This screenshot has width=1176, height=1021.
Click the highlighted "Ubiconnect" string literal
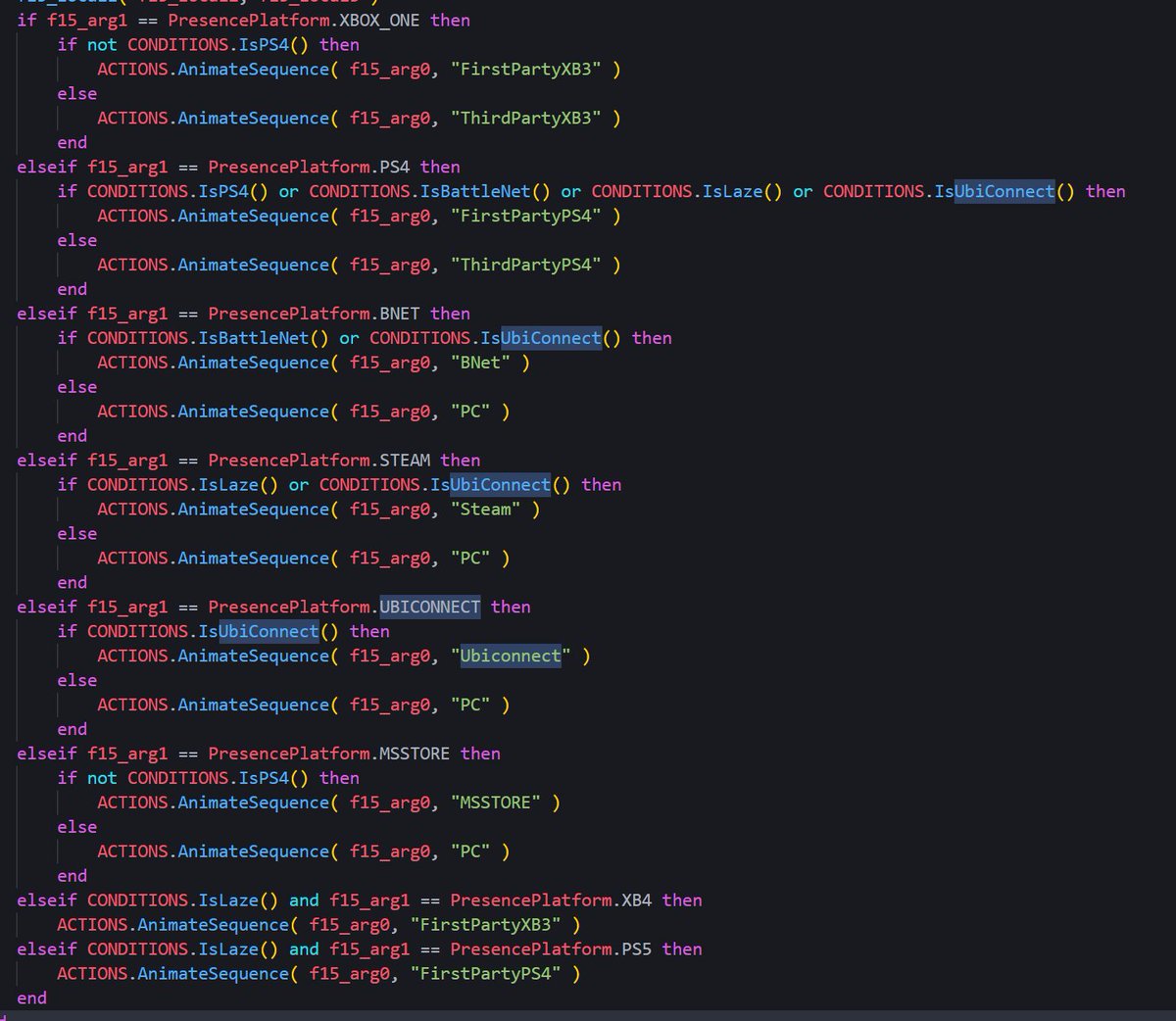point(512,656)
